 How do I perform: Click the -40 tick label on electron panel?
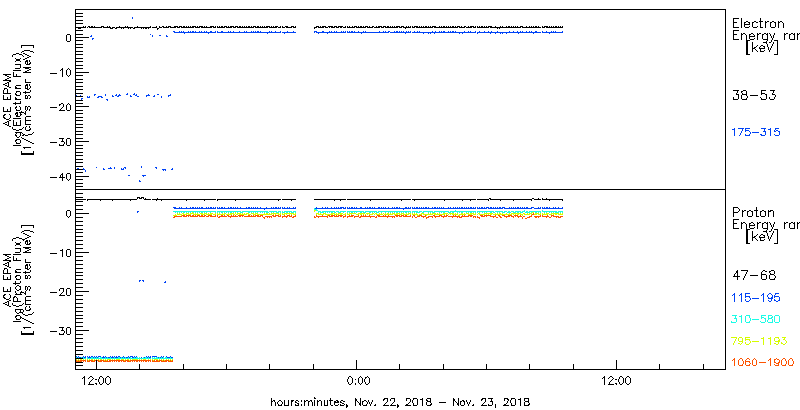(63, 176)
